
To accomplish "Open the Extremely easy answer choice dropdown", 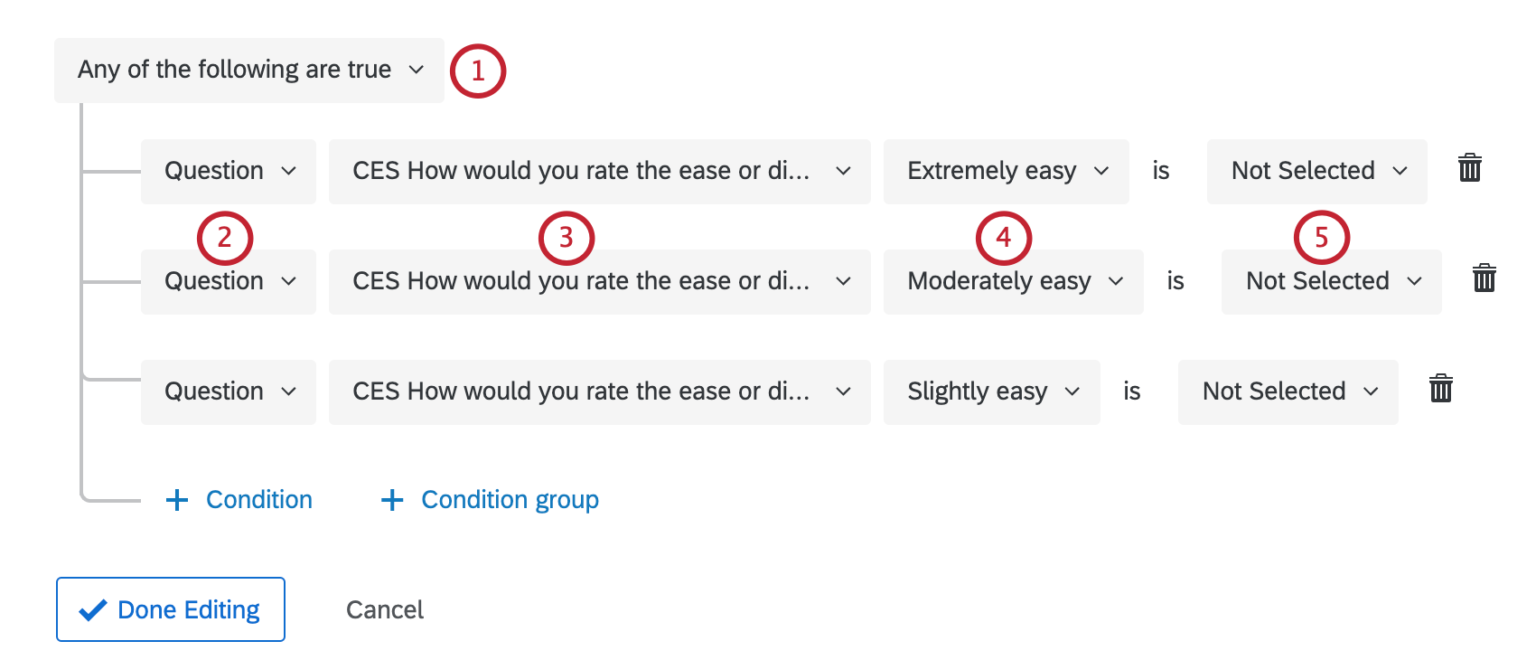I will click(x=1006, y=171).
